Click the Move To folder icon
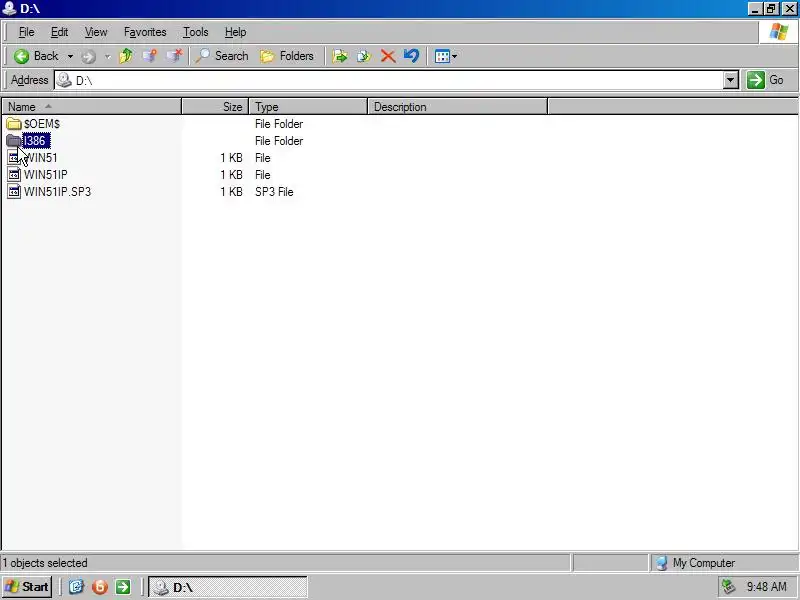This screenshot has height=600, width=800. [x=340, y=56]
